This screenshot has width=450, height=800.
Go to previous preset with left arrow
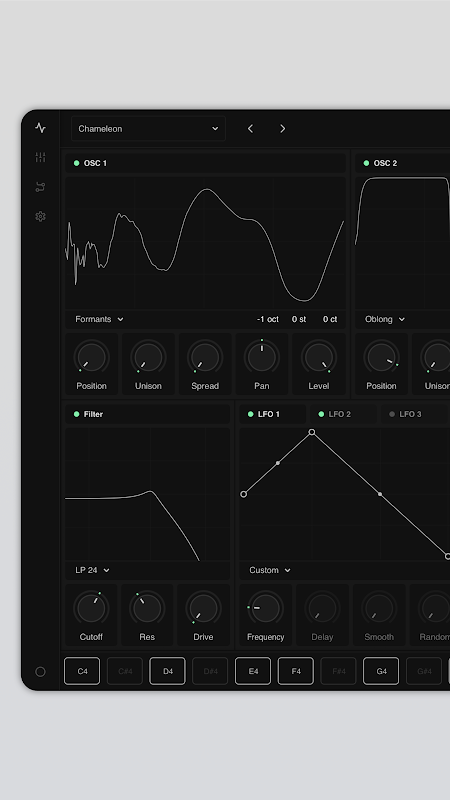[250, 129]
